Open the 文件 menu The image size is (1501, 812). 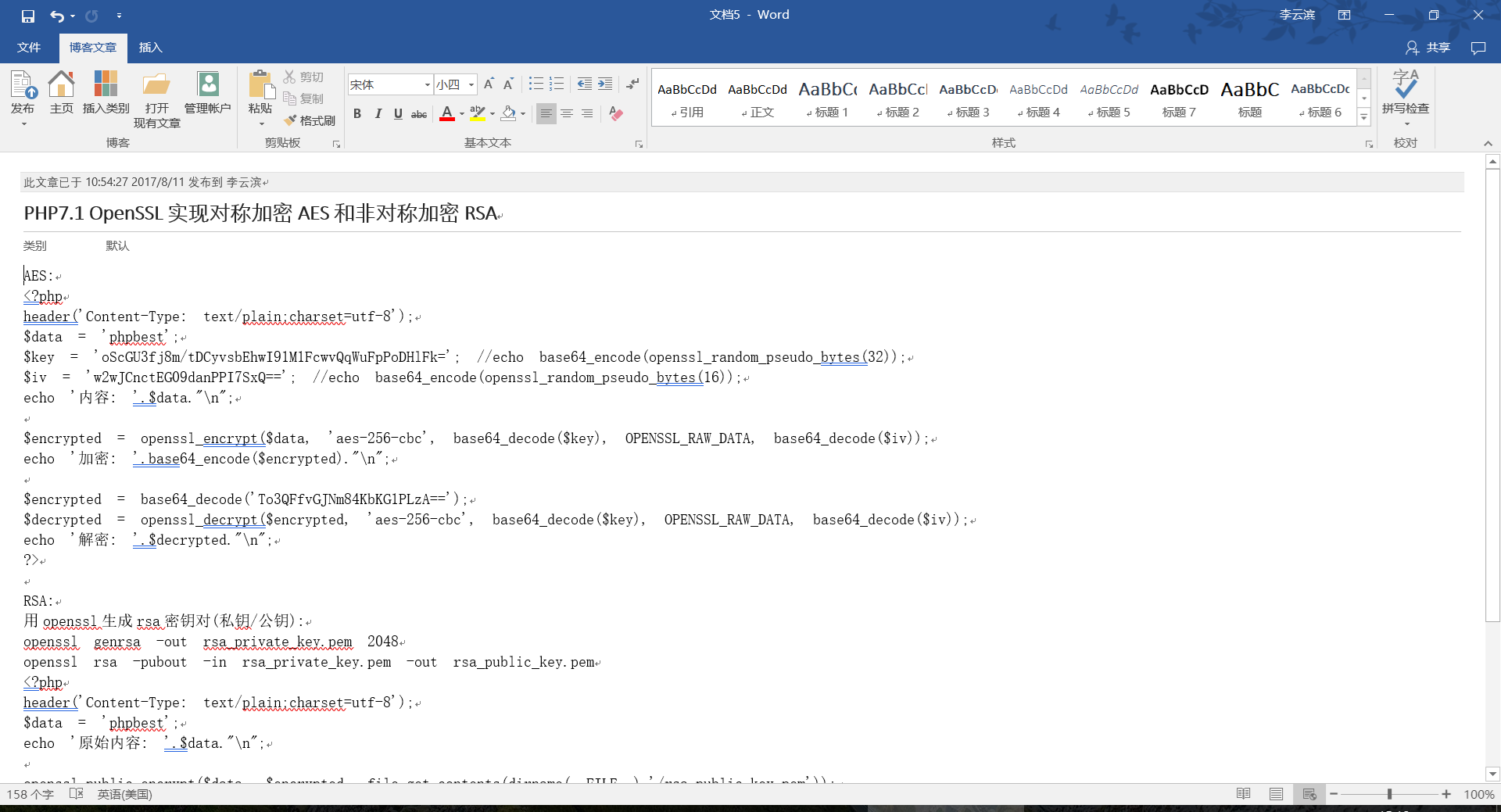click(29, 48)
